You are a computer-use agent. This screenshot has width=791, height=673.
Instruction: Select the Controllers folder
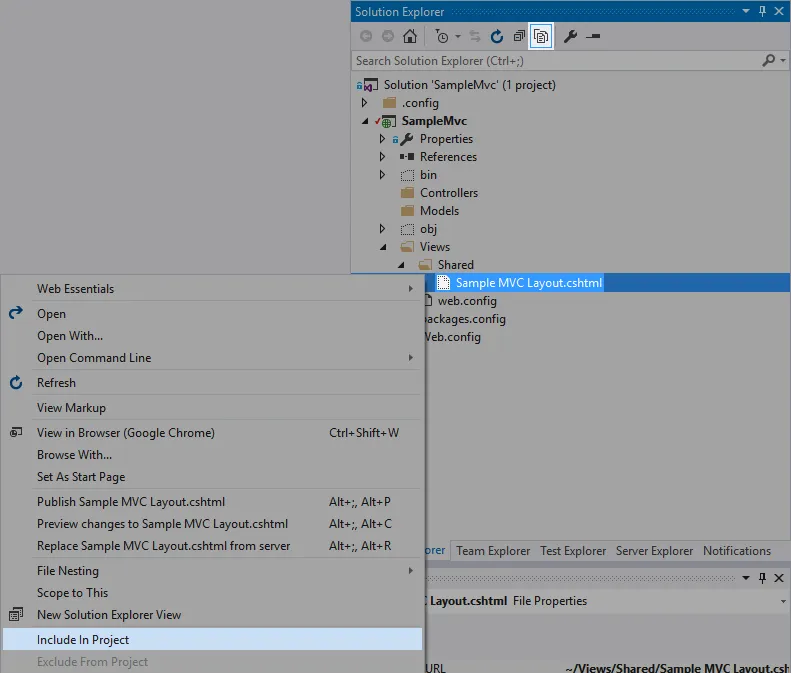448,193
